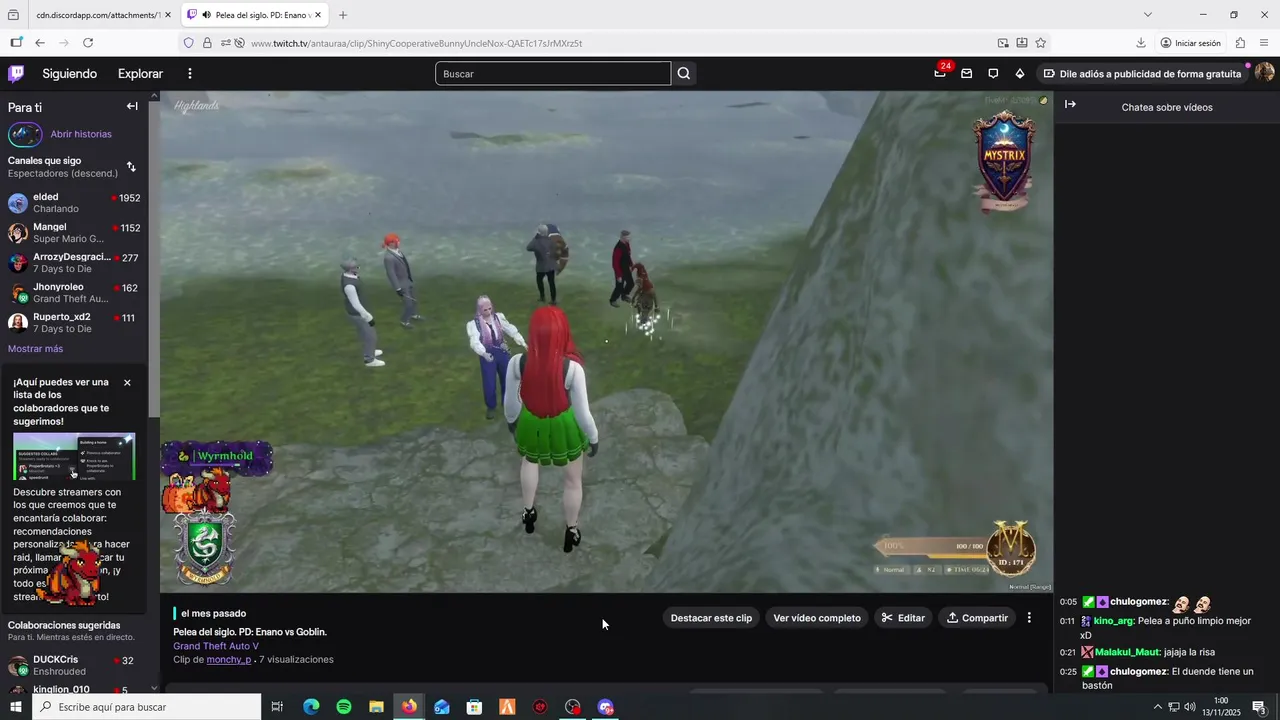Image resolution: width=1280 pixels, height=720 pixels.
Task: Click the Windows taskbar search box
Action: tap(147, 707)
